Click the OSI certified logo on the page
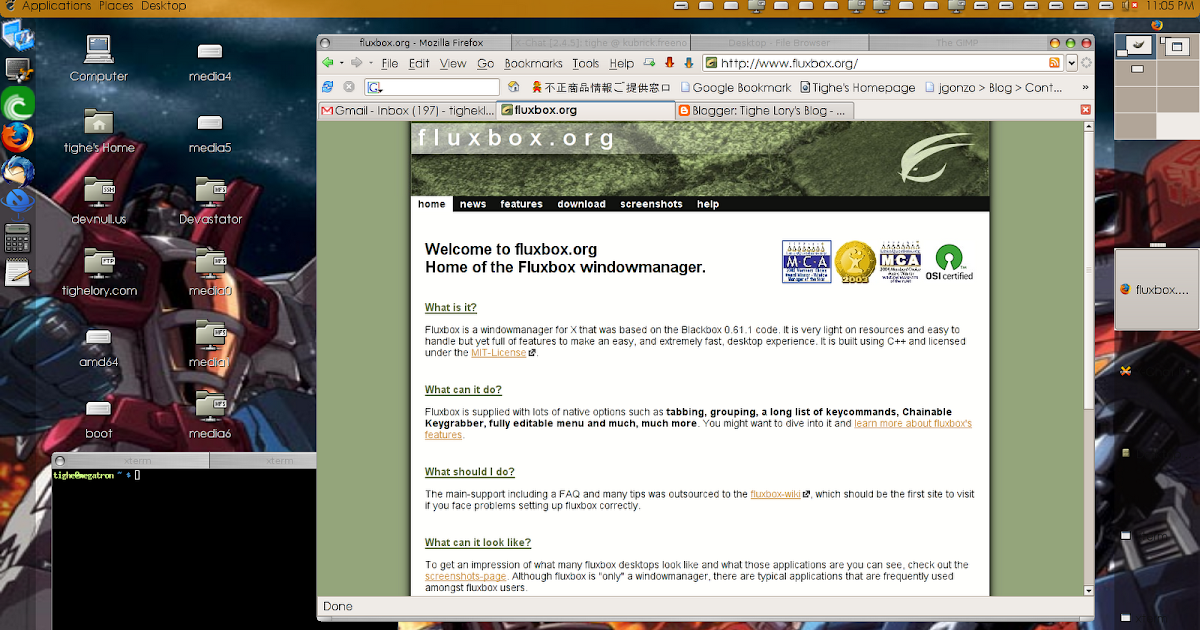The image size is (1200, 630). (948, 262)
